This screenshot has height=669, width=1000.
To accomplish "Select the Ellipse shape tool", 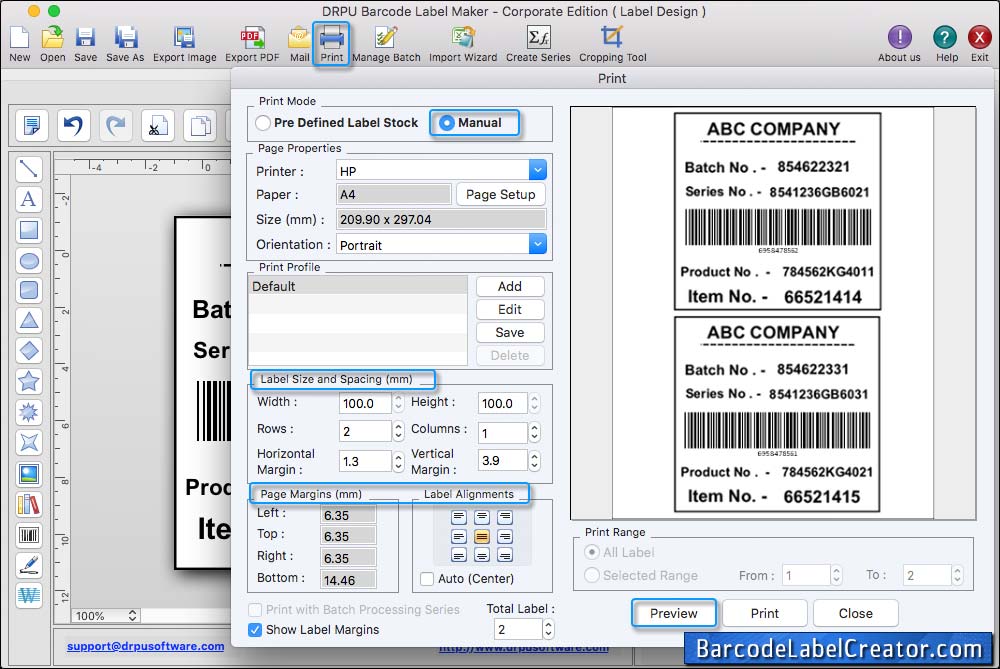I will pyautogui.click(x=29, y=260).
